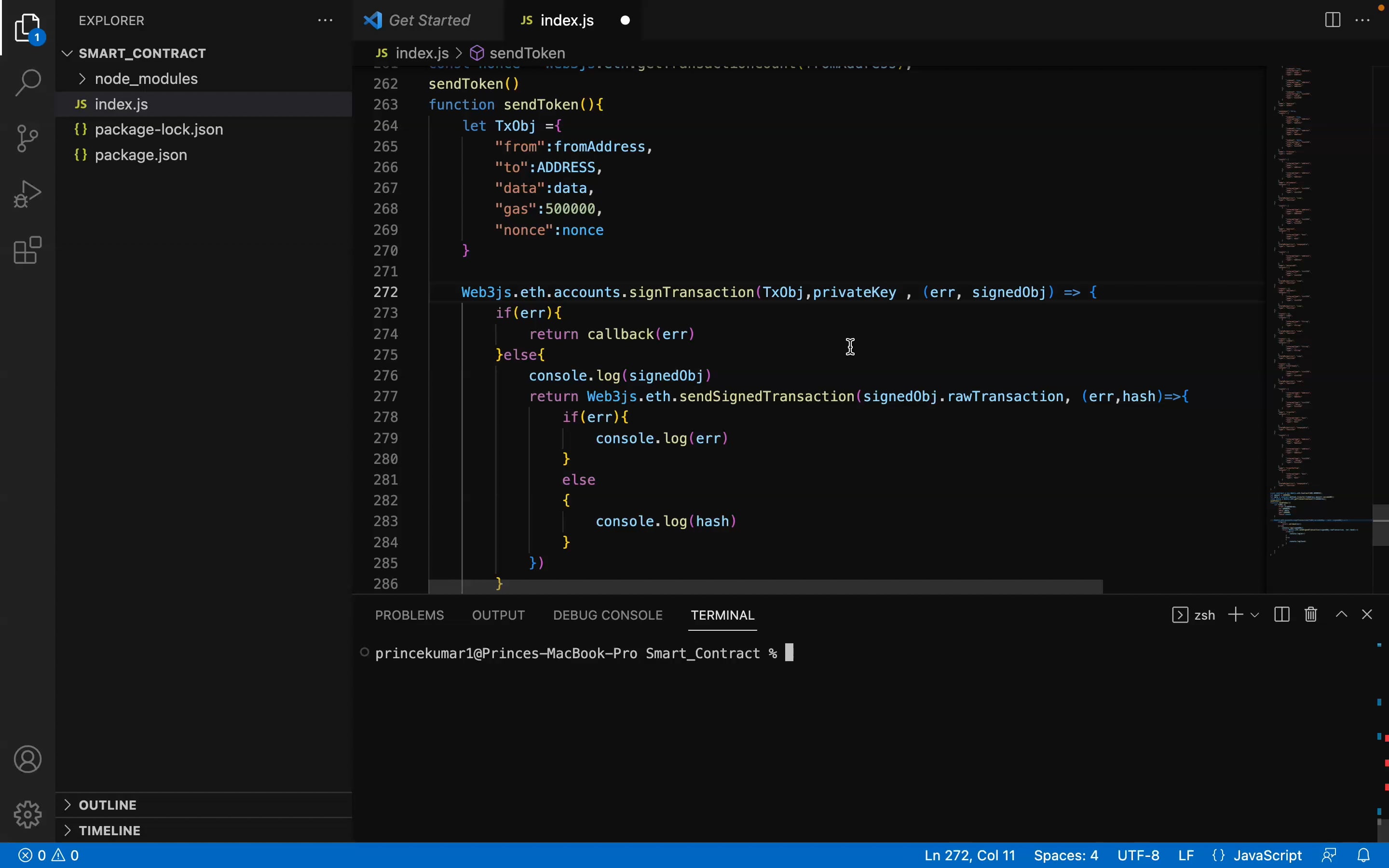This screenshot has height=868, width=1389.
Task: Open the Run and Debug view icon
Action: coord(27,194)
